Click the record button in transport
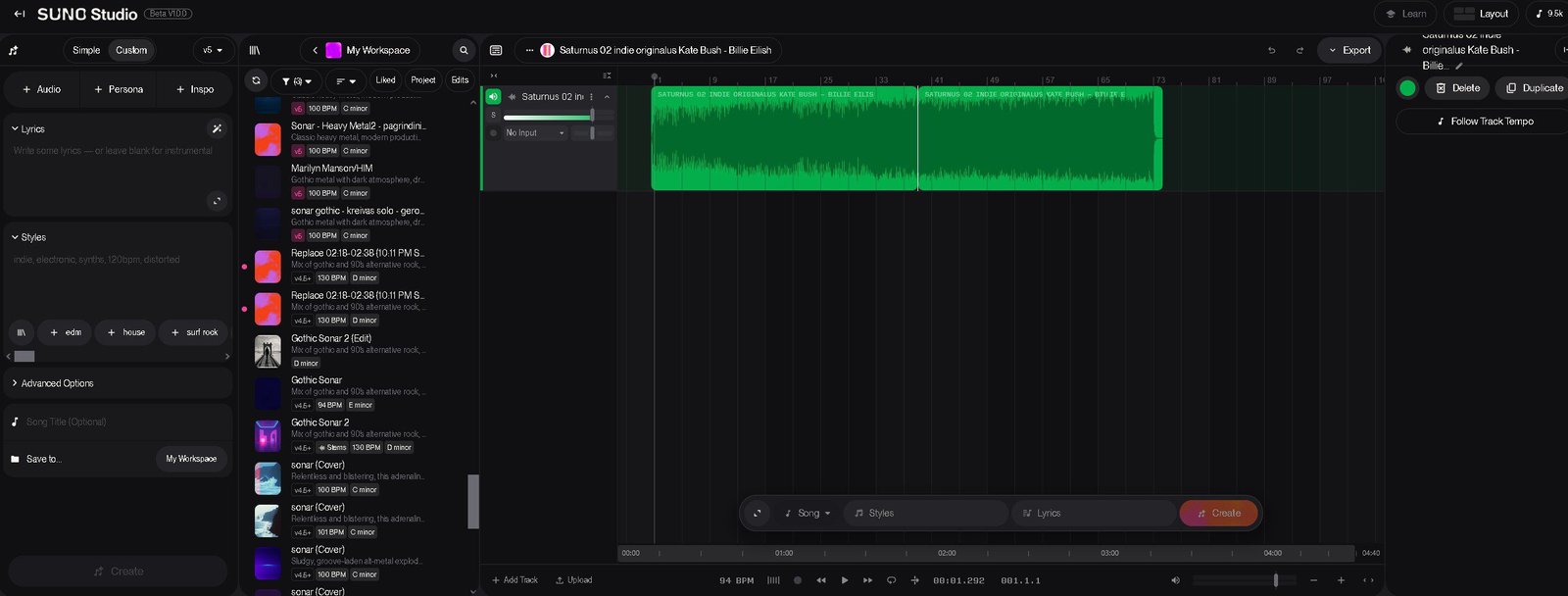 [x=798, y=580]
